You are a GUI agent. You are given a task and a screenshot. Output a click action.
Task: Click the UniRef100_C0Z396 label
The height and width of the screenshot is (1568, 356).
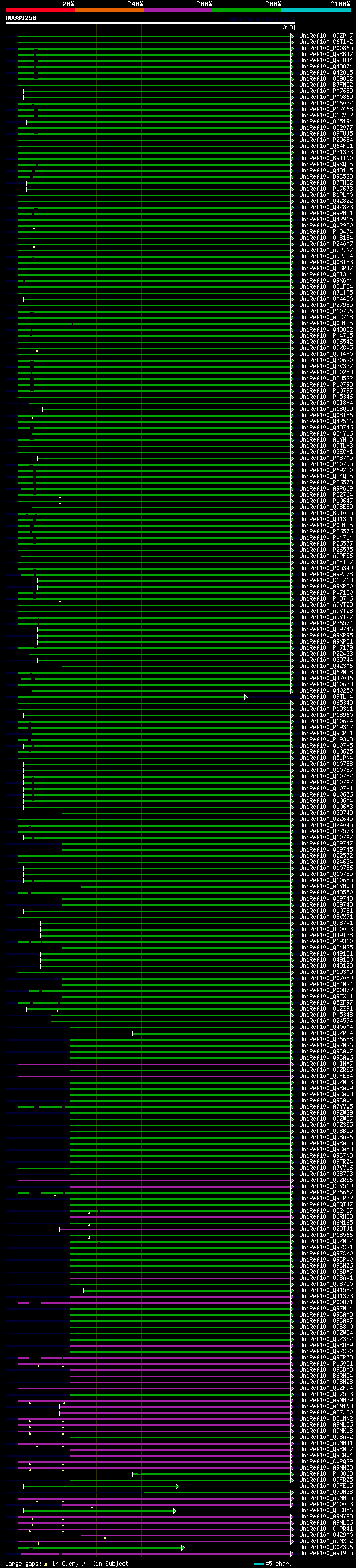pos(325,1548)
